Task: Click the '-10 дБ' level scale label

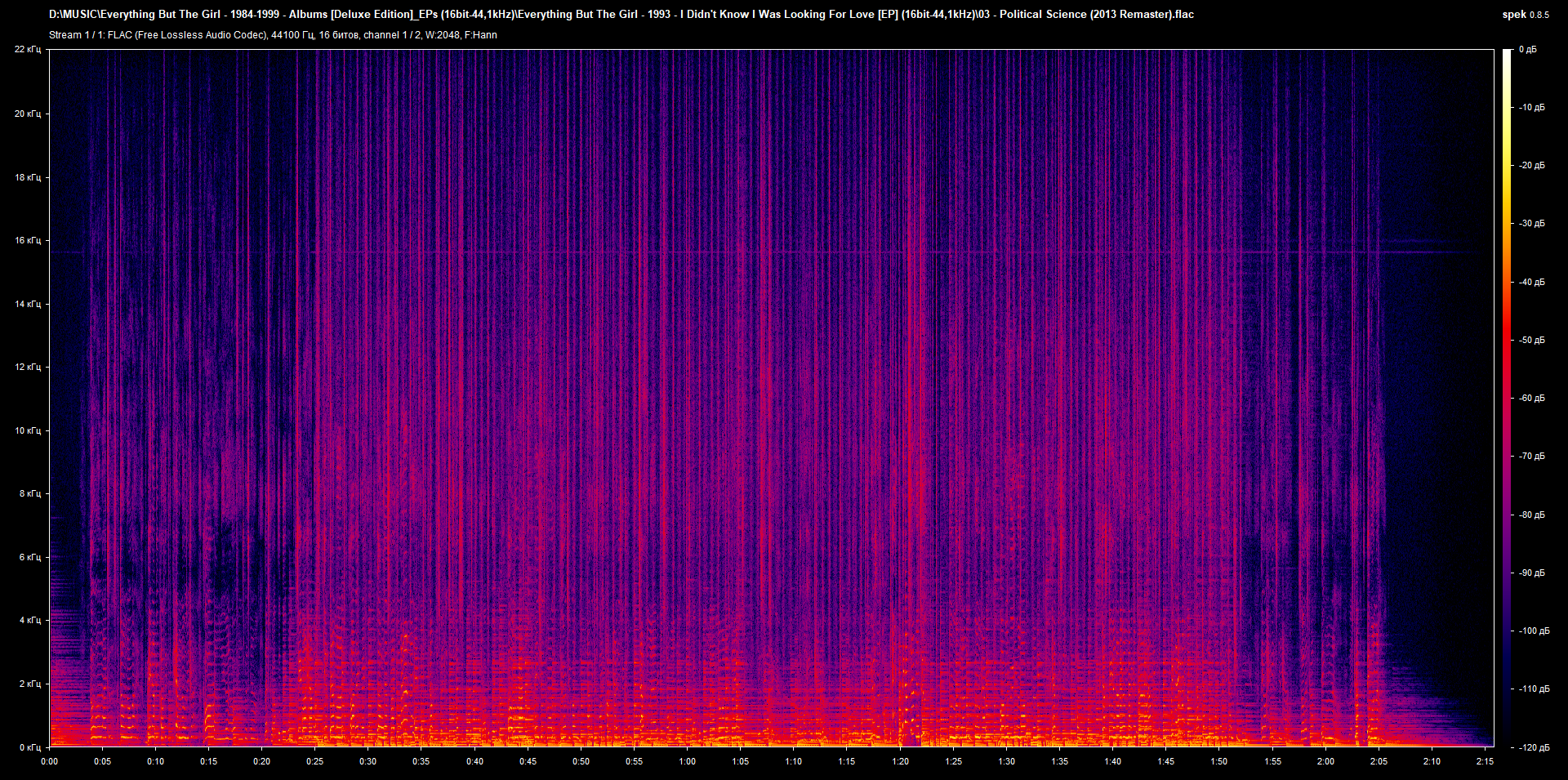Action: pyautogui.click(x=1532, y=108)
